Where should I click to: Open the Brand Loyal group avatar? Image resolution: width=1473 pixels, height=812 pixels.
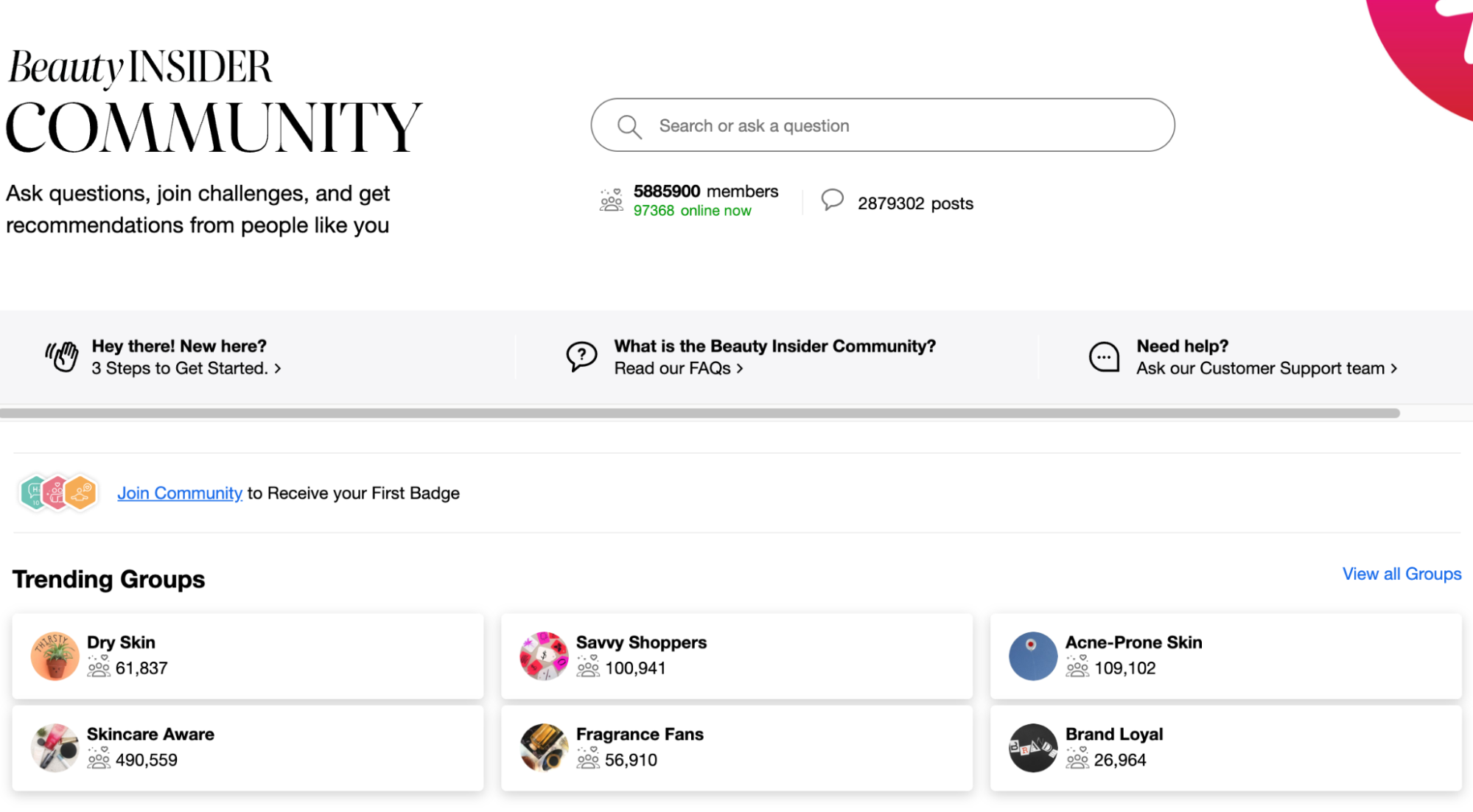(1033, 748)
